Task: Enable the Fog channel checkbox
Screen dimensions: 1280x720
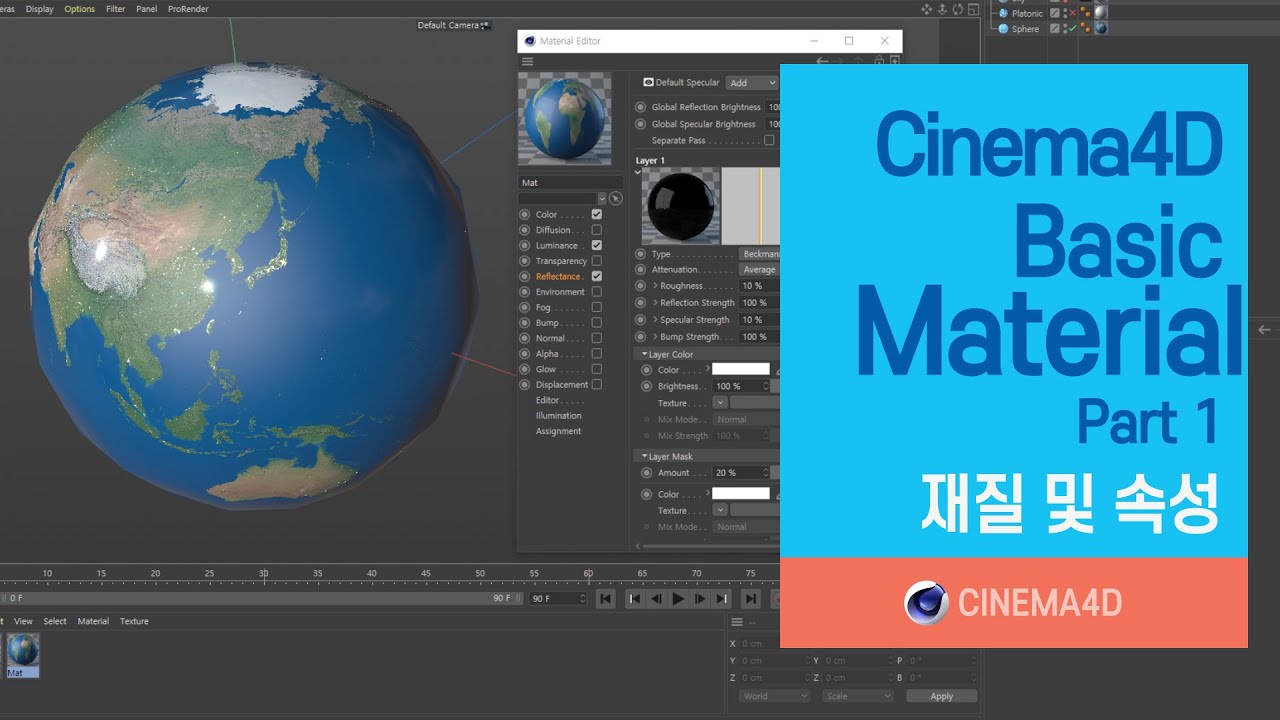Action: coord(597,307)
